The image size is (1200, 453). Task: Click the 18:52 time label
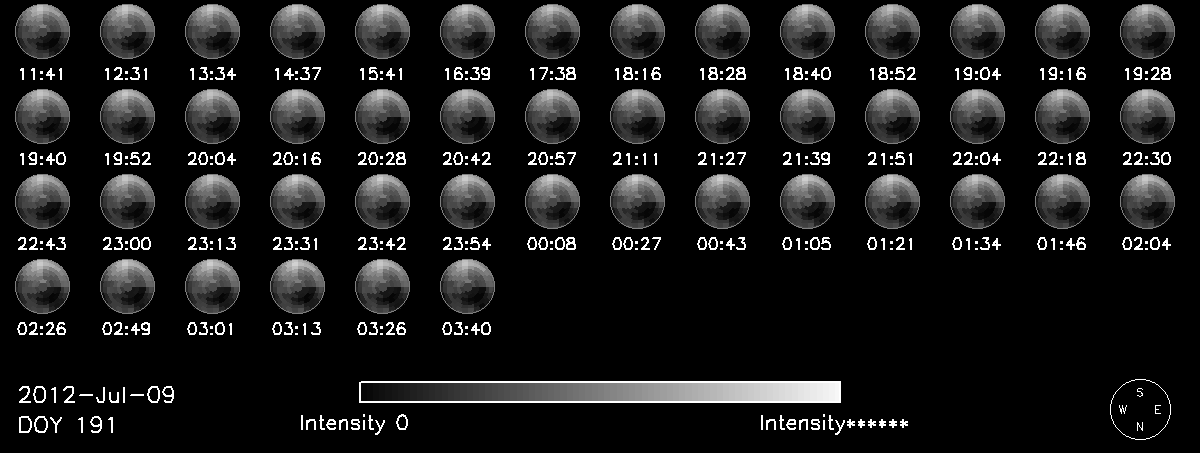click(892, 73)
